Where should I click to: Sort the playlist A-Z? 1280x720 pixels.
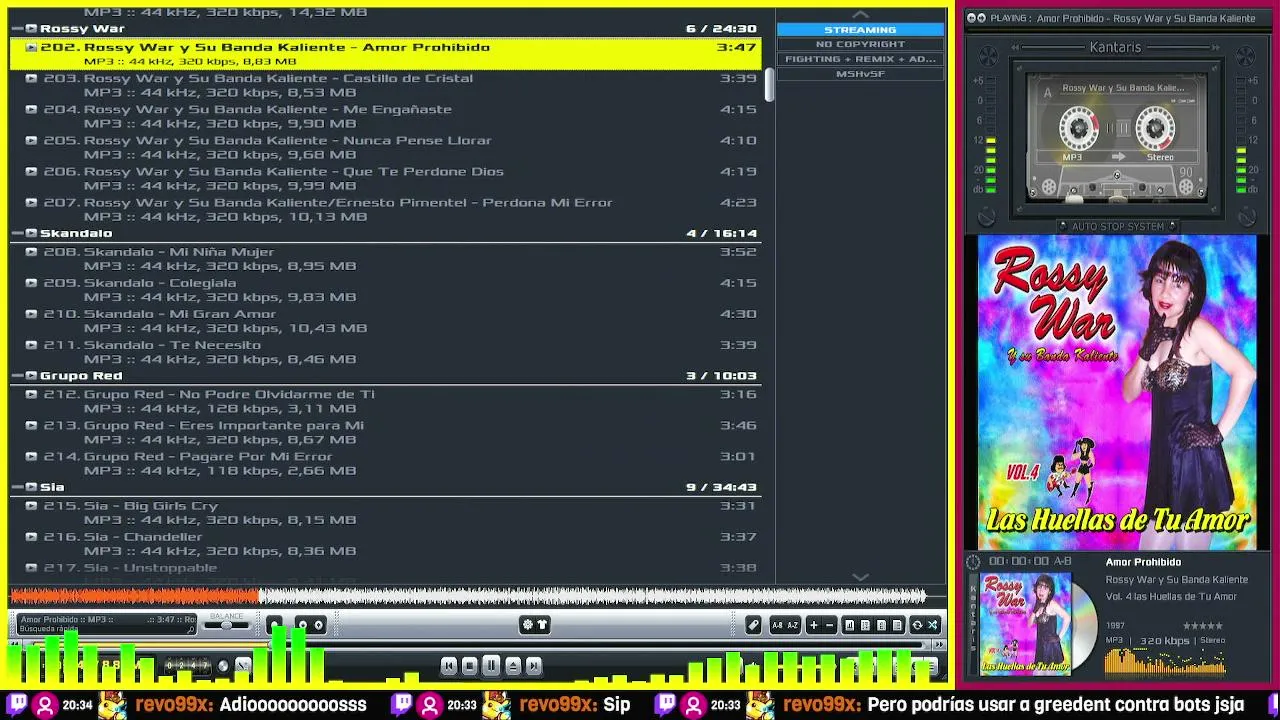coord(793,625)
